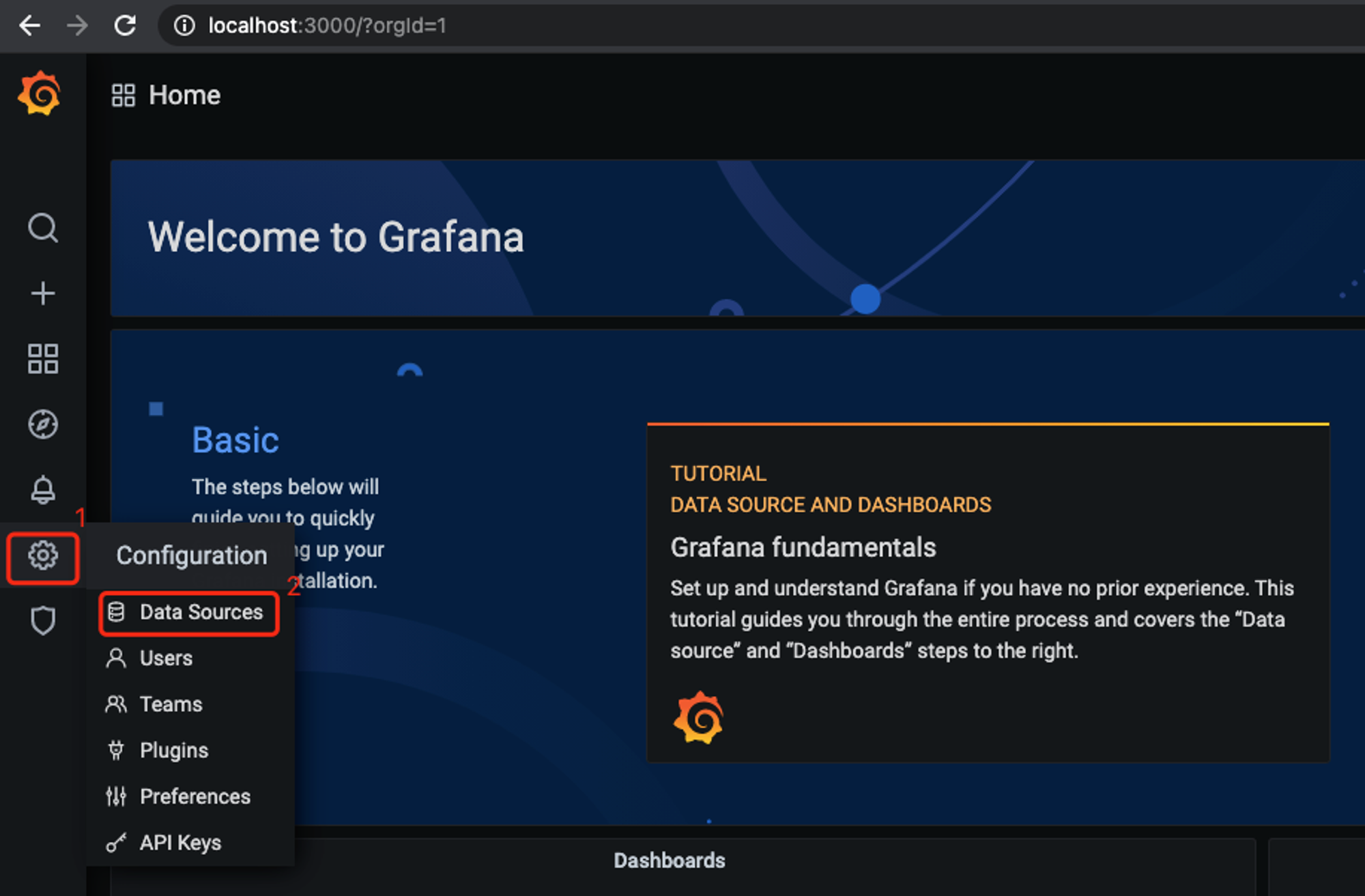Click the Basic heading
Viewport: 1365px width, 896px height.
235,440
